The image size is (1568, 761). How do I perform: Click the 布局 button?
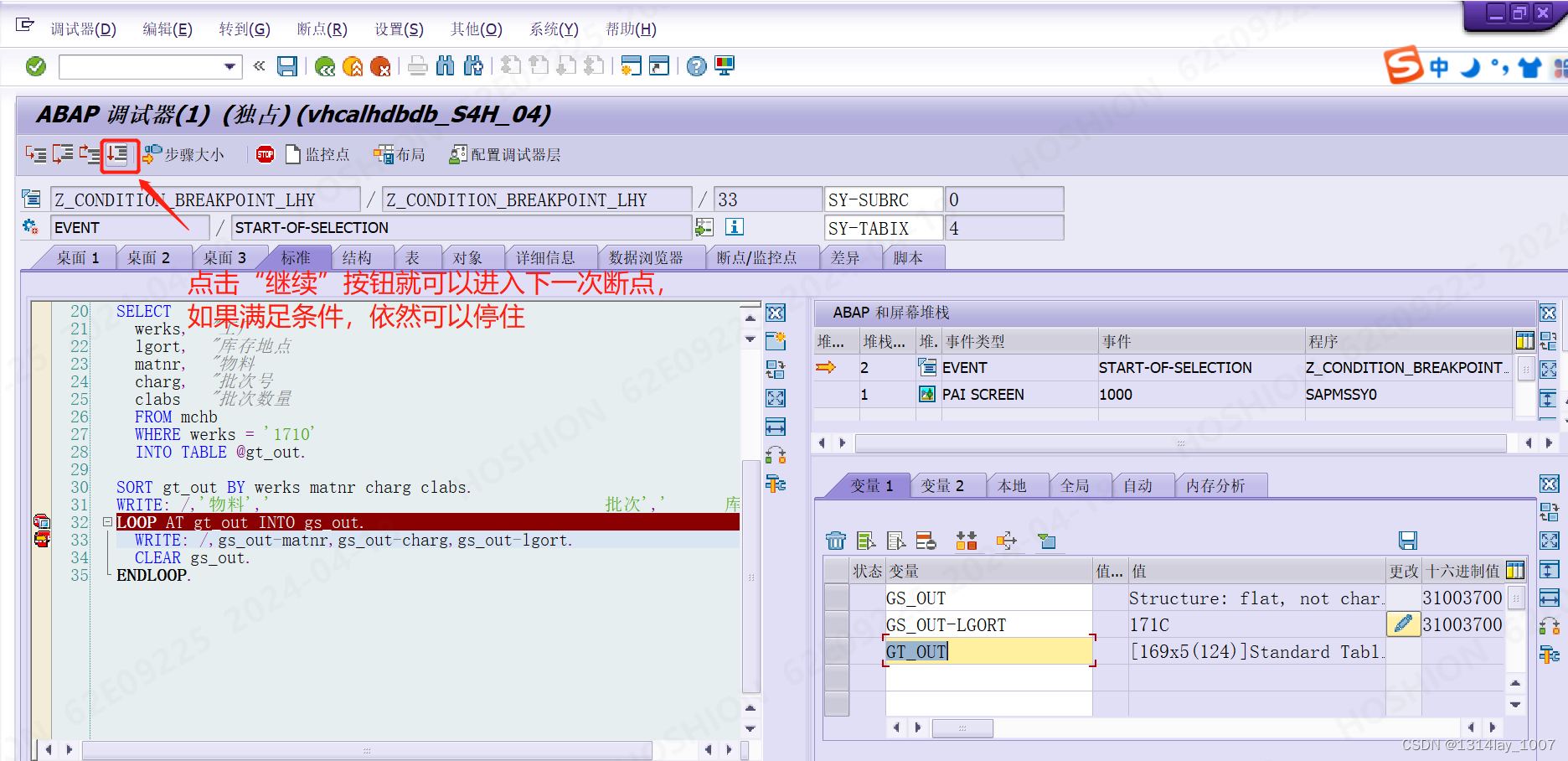click(x=400, y=154)
